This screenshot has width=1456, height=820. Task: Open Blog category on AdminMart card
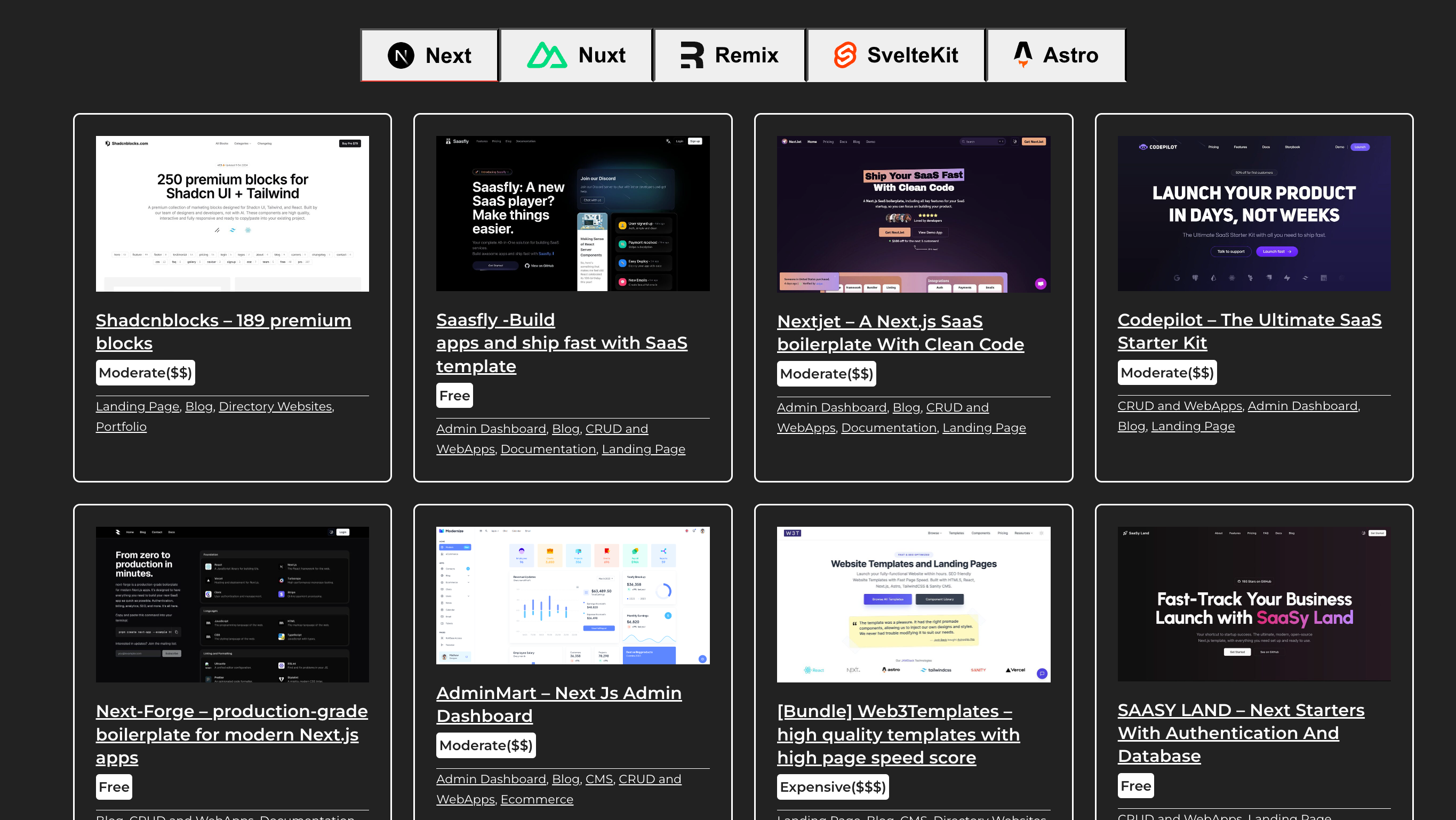pyautogui.click(x=566, y=779)
